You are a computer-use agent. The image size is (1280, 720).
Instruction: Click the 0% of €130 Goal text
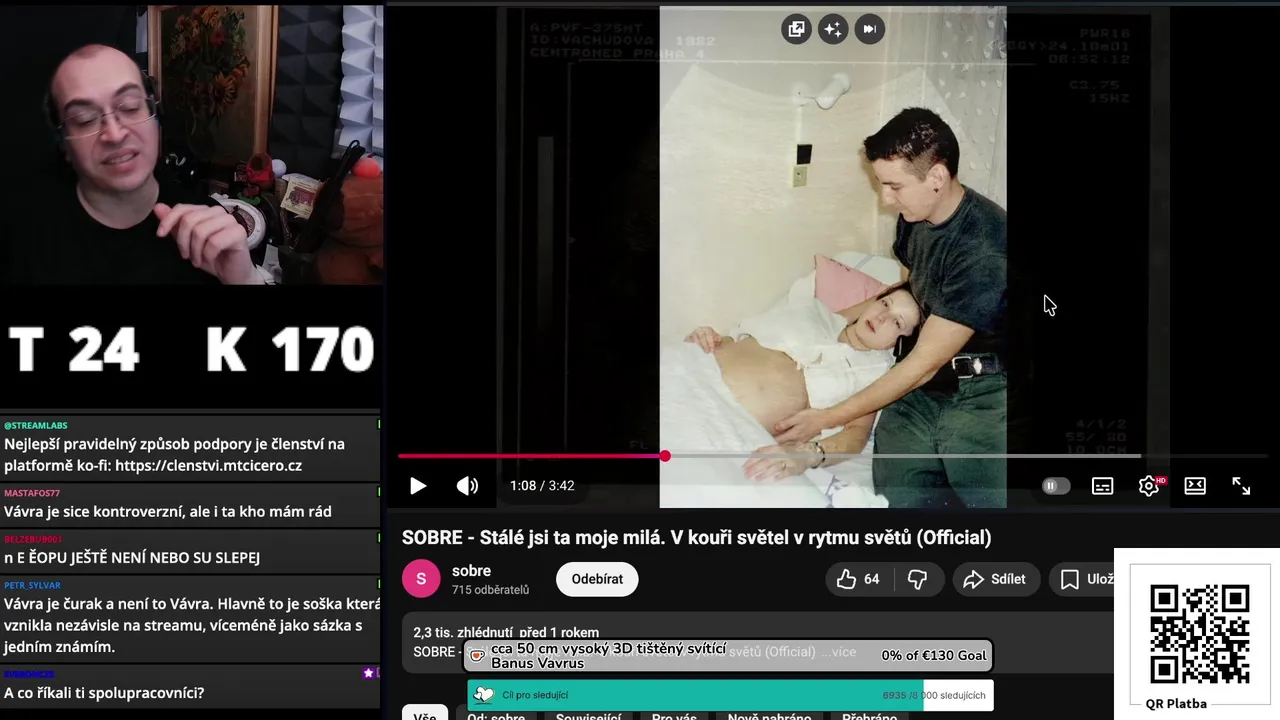point(934,656)
